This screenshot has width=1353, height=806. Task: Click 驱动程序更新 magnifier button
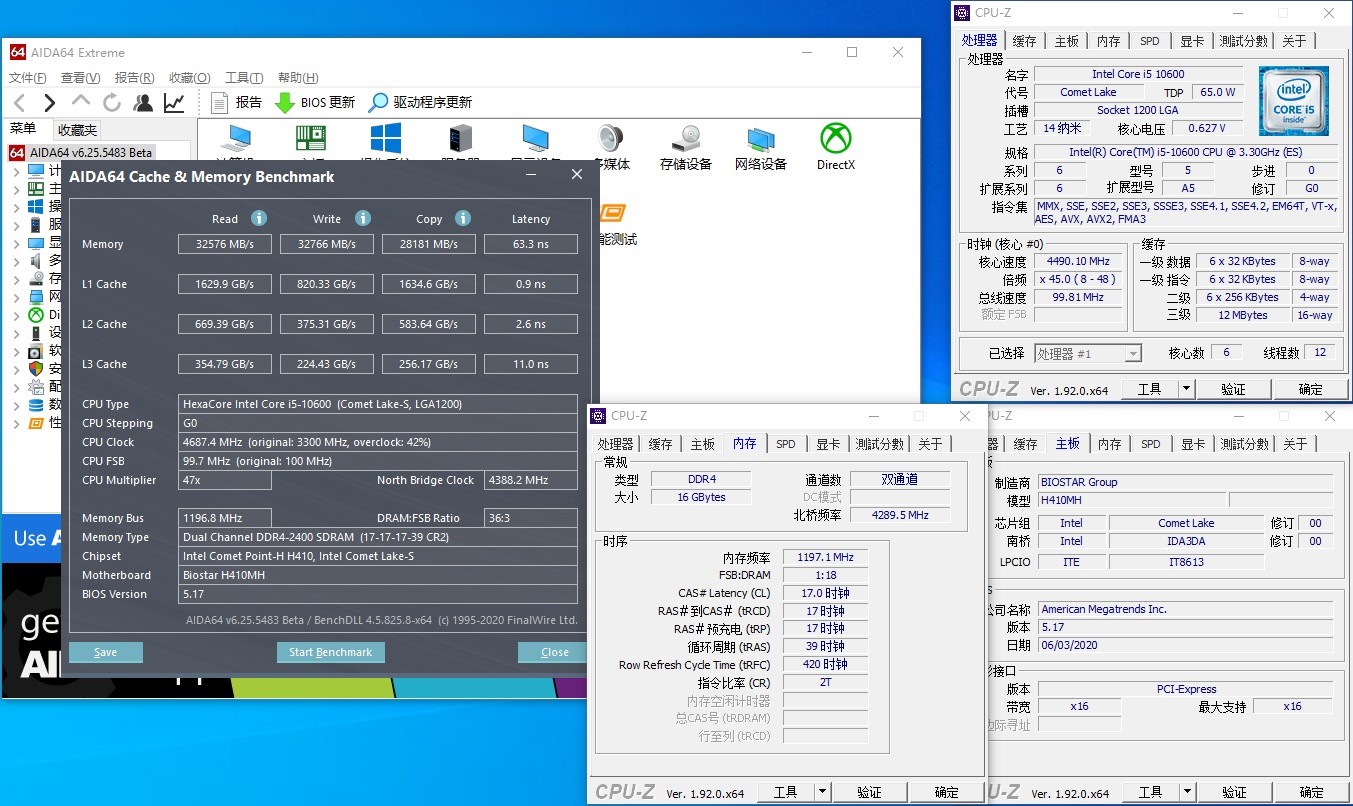[x=420, y=102]
